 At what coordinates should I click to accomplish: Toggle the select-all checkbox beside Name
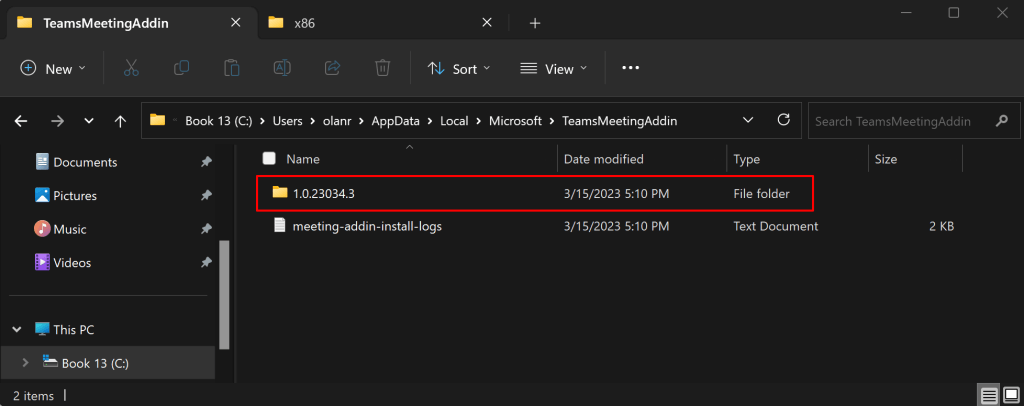[x=268, y=158]
